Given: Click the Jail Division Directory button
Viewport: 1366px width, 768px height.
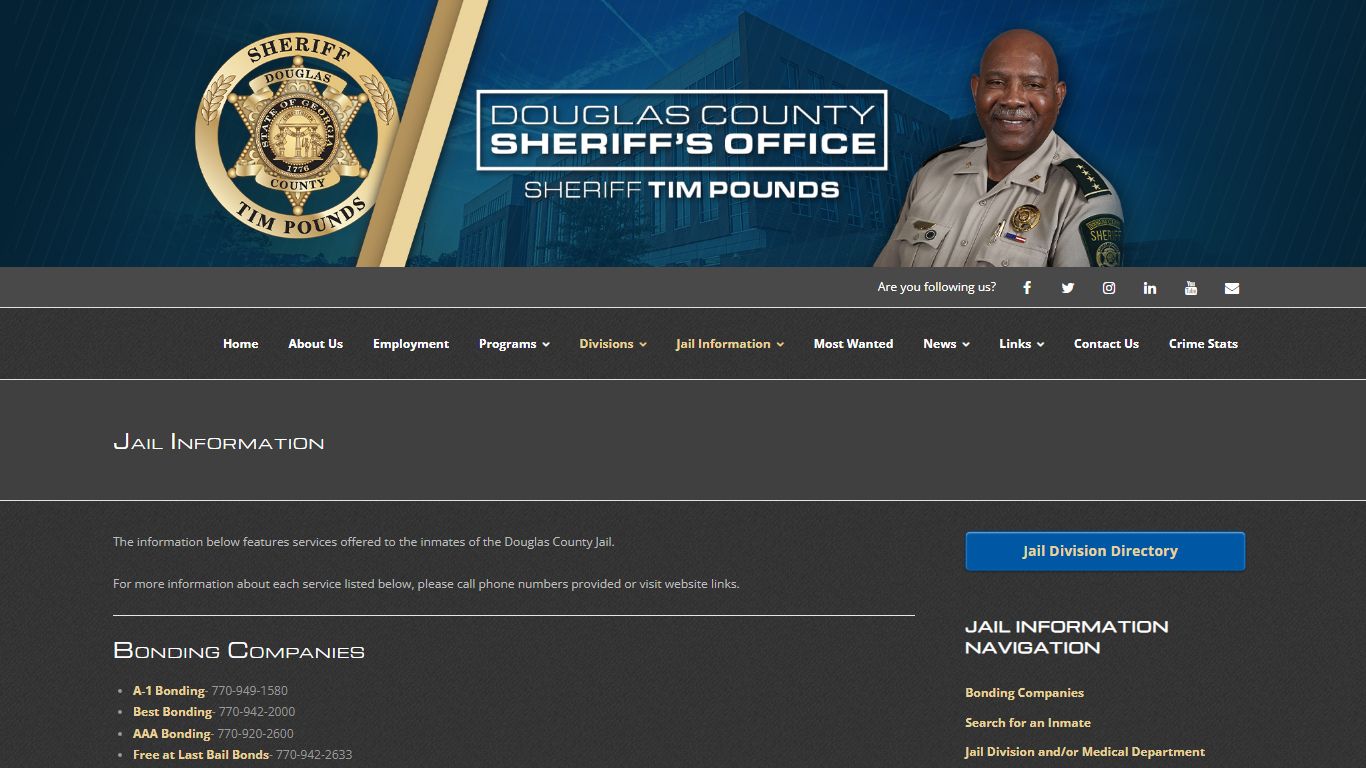Looking at the screenshot, I should [1105, 551].
